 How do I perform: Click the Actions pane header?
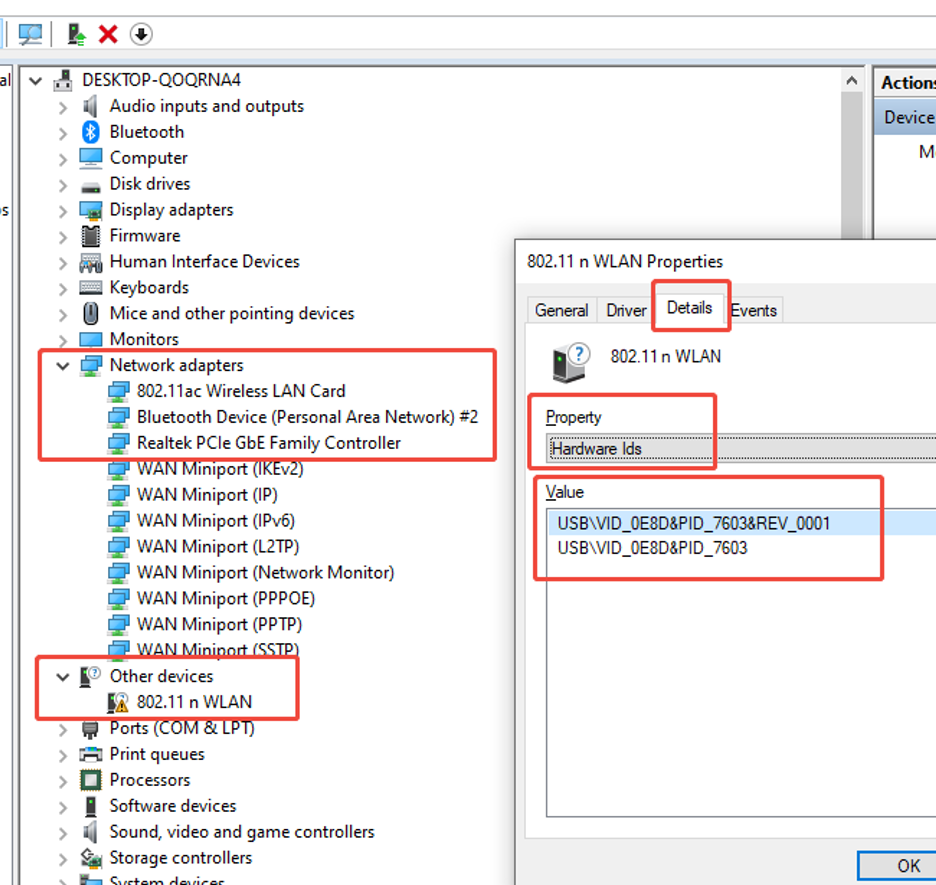907,82
